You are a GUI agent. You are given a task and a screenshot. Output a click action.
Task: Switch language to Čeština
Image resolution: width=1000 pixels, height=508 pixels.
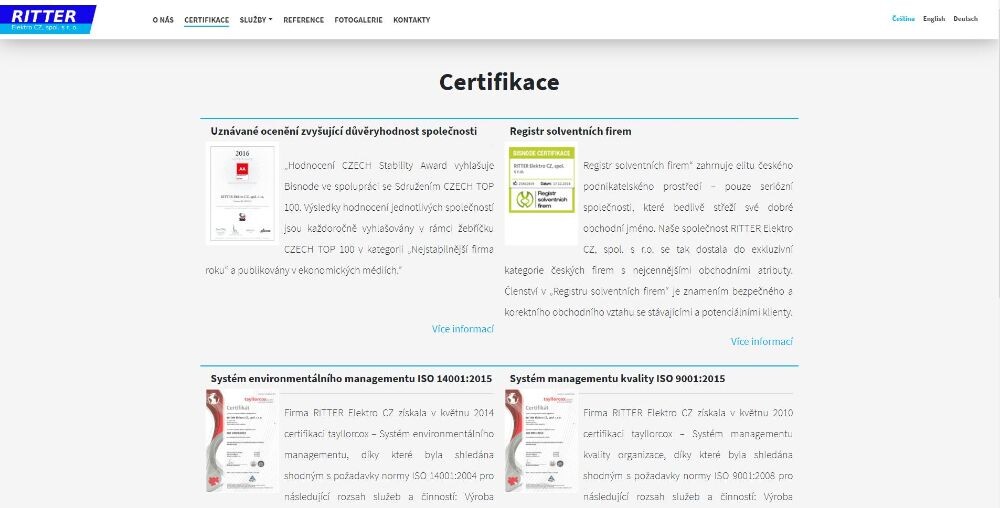(903, 18)
